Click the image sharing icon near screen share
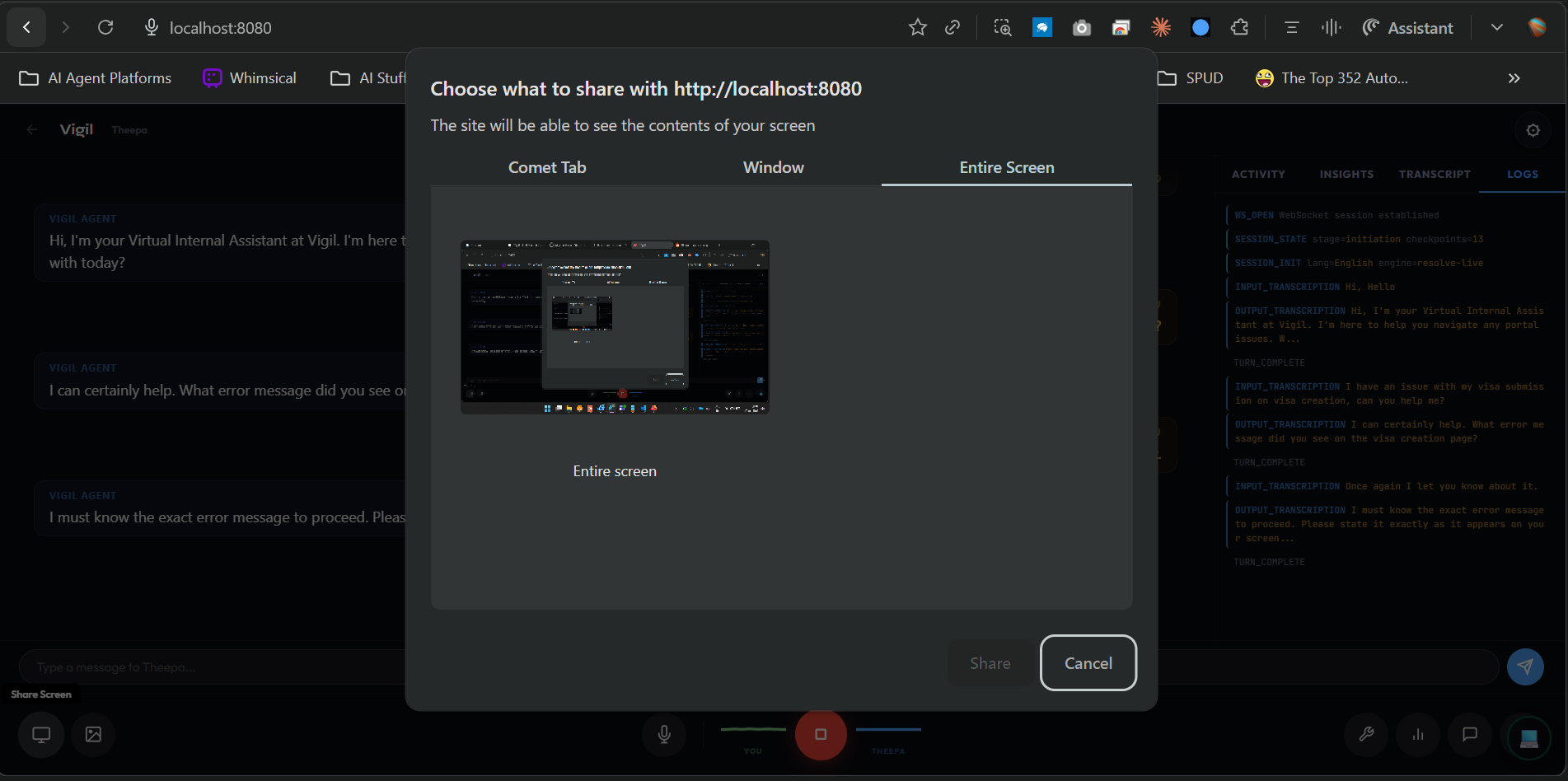1568x781 pixels. point(92,735)
